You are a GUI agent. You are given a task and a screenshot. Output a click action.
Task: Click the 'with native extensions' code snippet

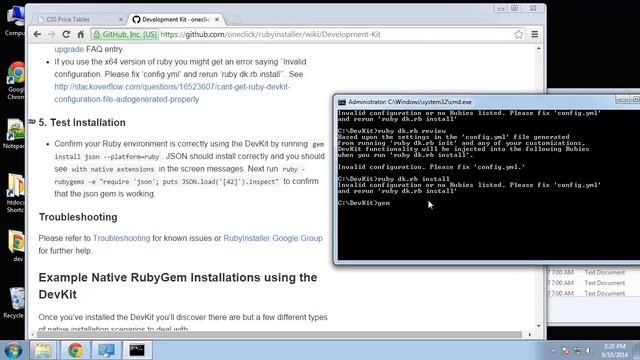coord(113,169)
